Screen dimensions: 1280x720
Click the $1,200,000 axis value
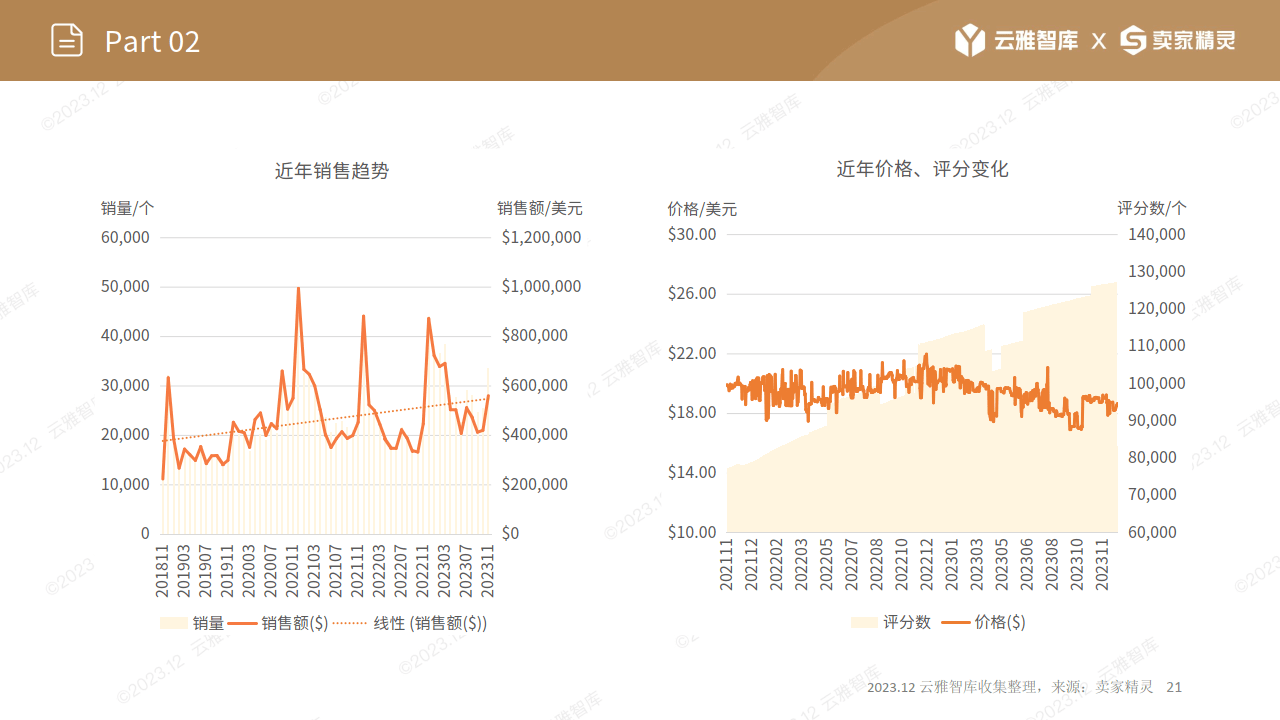(541, 237)
